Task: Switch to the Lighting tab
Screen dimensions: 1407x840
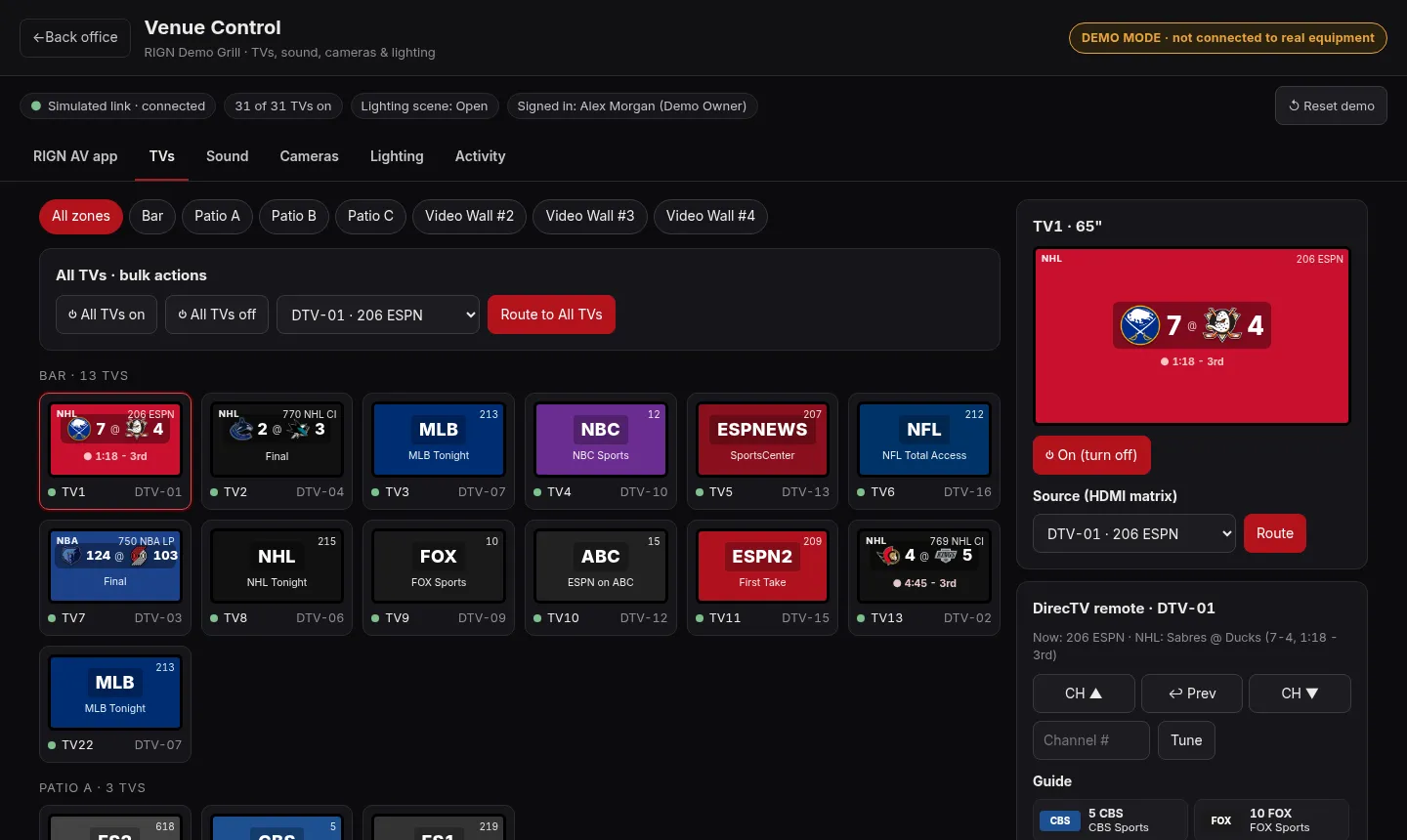Action: [x=397, y=156]
